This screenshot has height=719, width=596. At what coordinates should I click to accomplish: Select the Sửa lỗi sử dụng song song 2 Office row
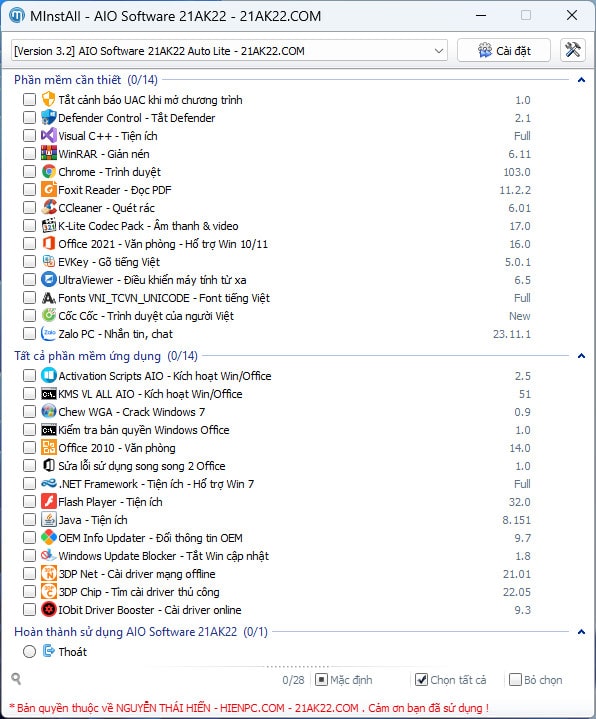277,465
